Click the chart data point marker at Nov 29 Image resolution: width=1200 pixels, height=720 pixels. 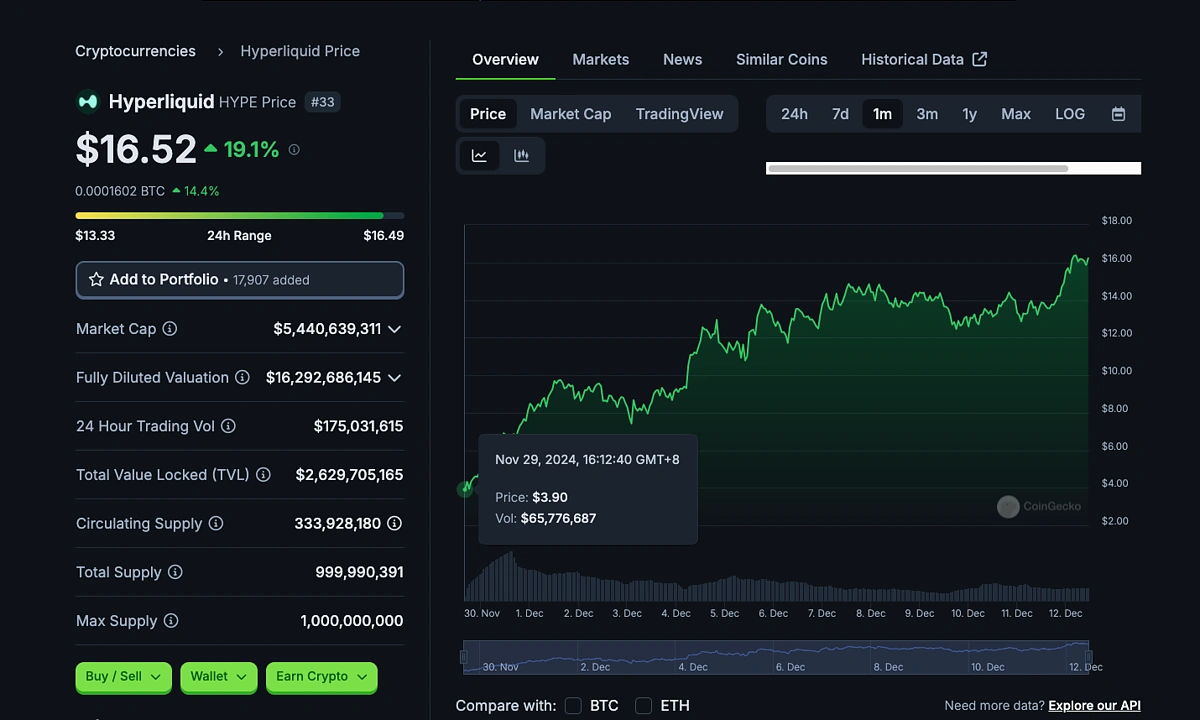pyautogui.click(x=465, y=489)
